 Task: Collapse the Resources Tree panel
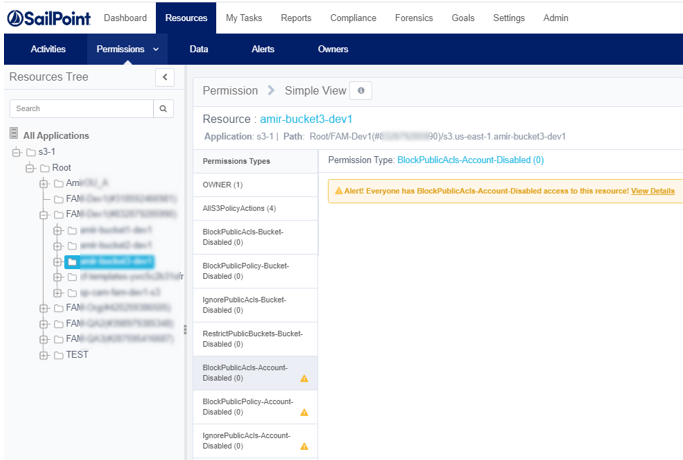tap(165, 77)
